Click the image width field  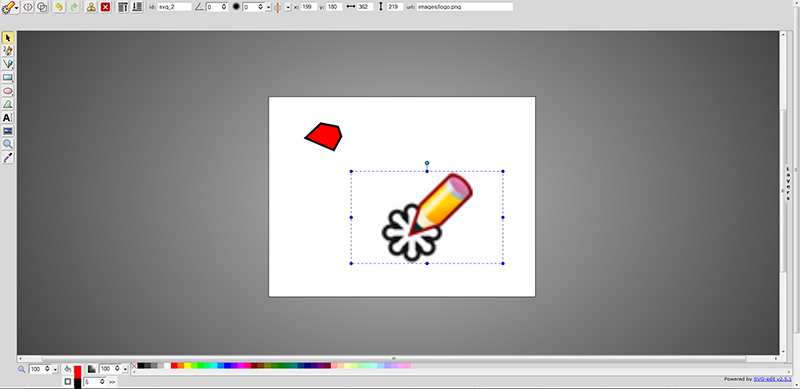click(x=365, y=7)
